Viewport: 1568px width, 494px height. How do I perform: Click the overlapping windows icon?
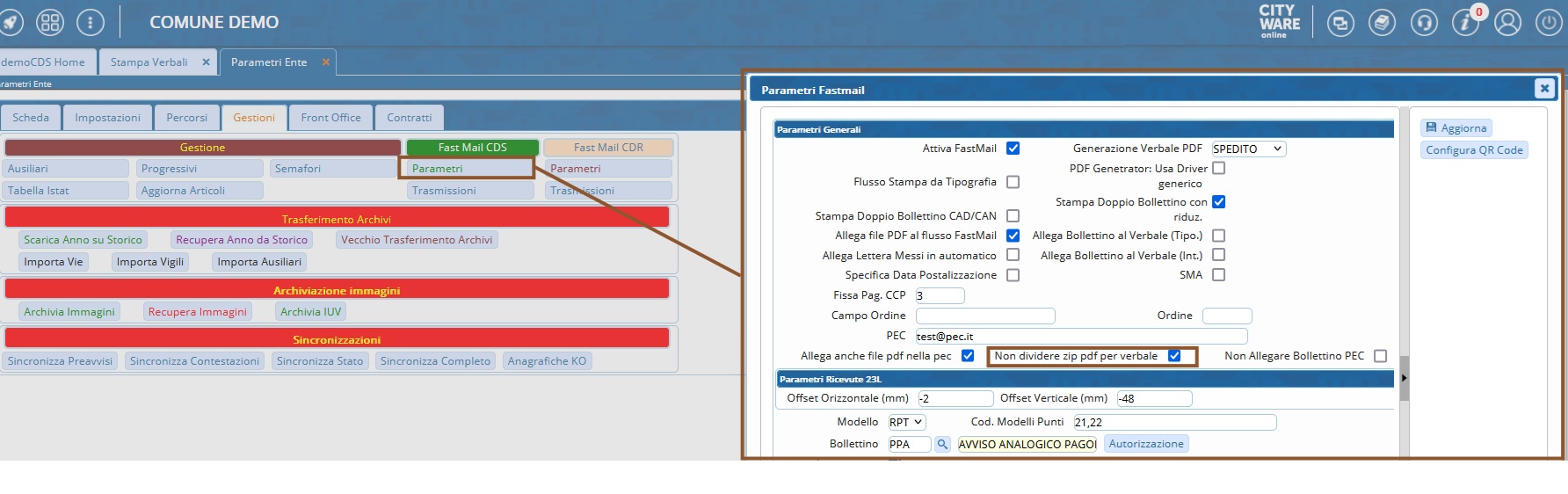[x=1339, y=24]
